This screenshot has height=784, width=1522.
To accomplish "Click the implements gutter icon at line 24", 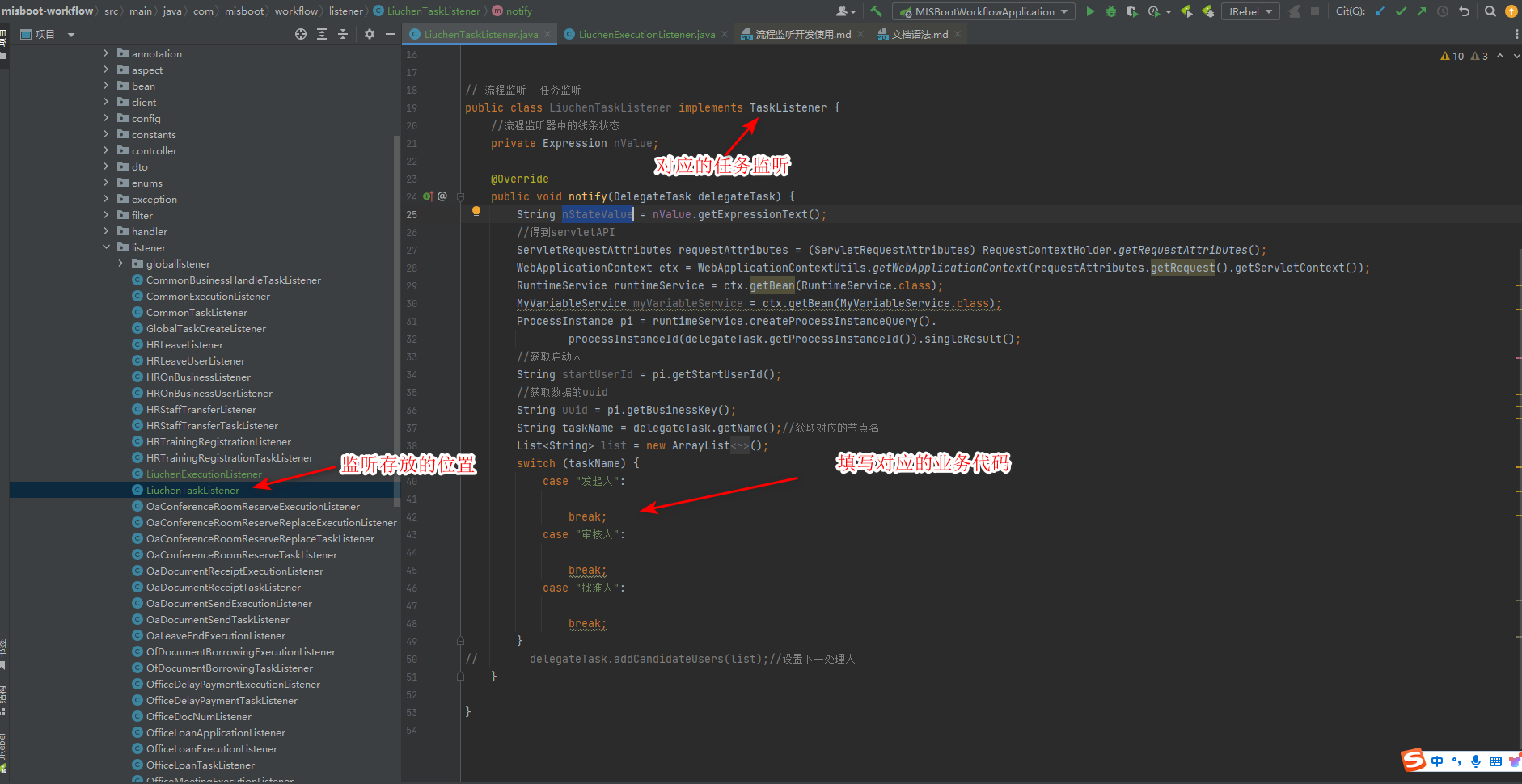I will (x=428, y=196).
